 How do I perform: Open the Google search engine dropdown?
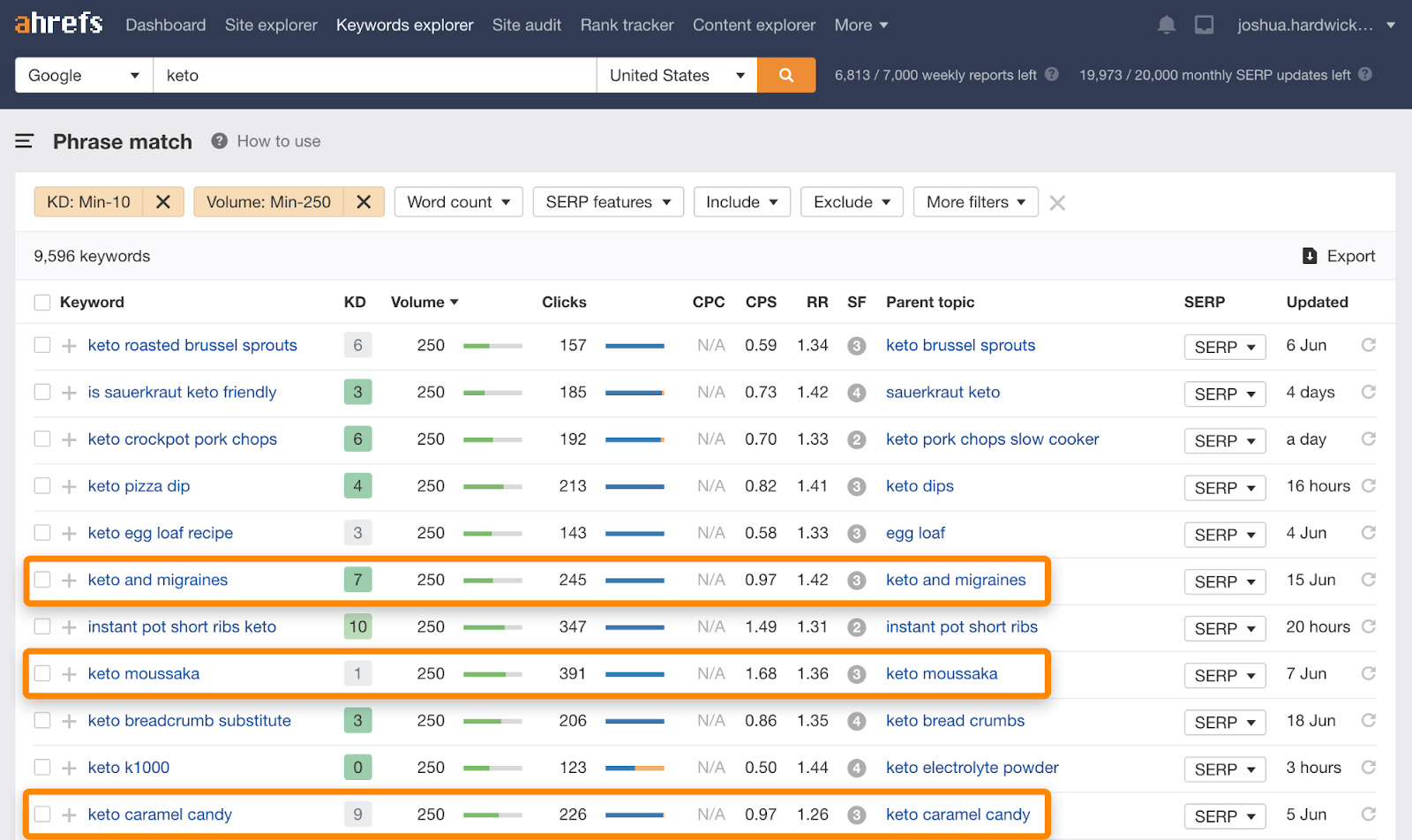coord(84,75)
